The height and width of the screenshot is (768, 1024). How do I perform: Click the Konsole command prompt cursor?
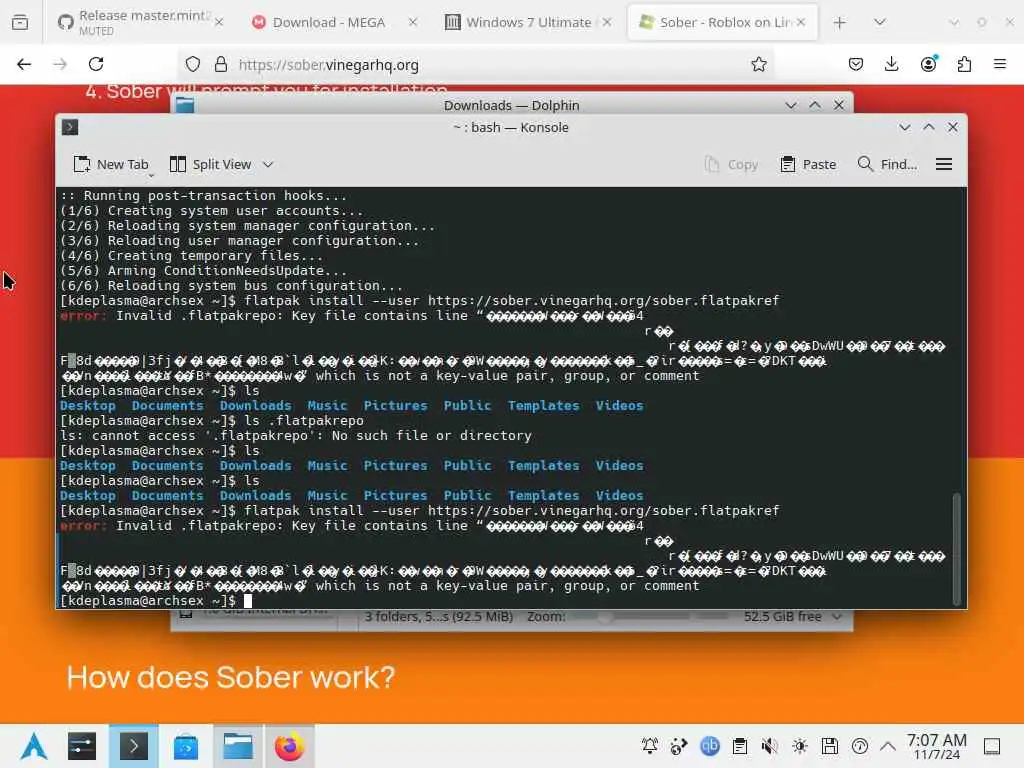tap(248, 601)
